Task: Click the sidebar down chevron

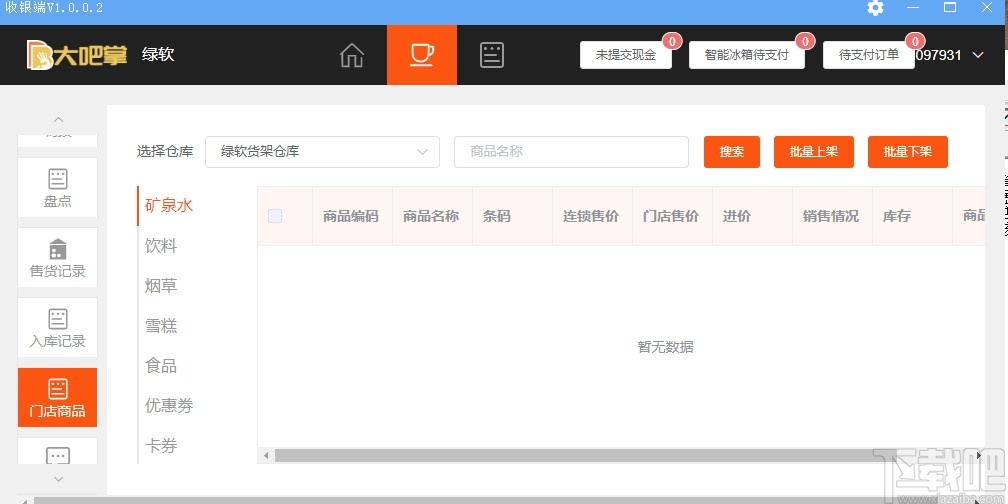Action: click(x=58, y=479)
